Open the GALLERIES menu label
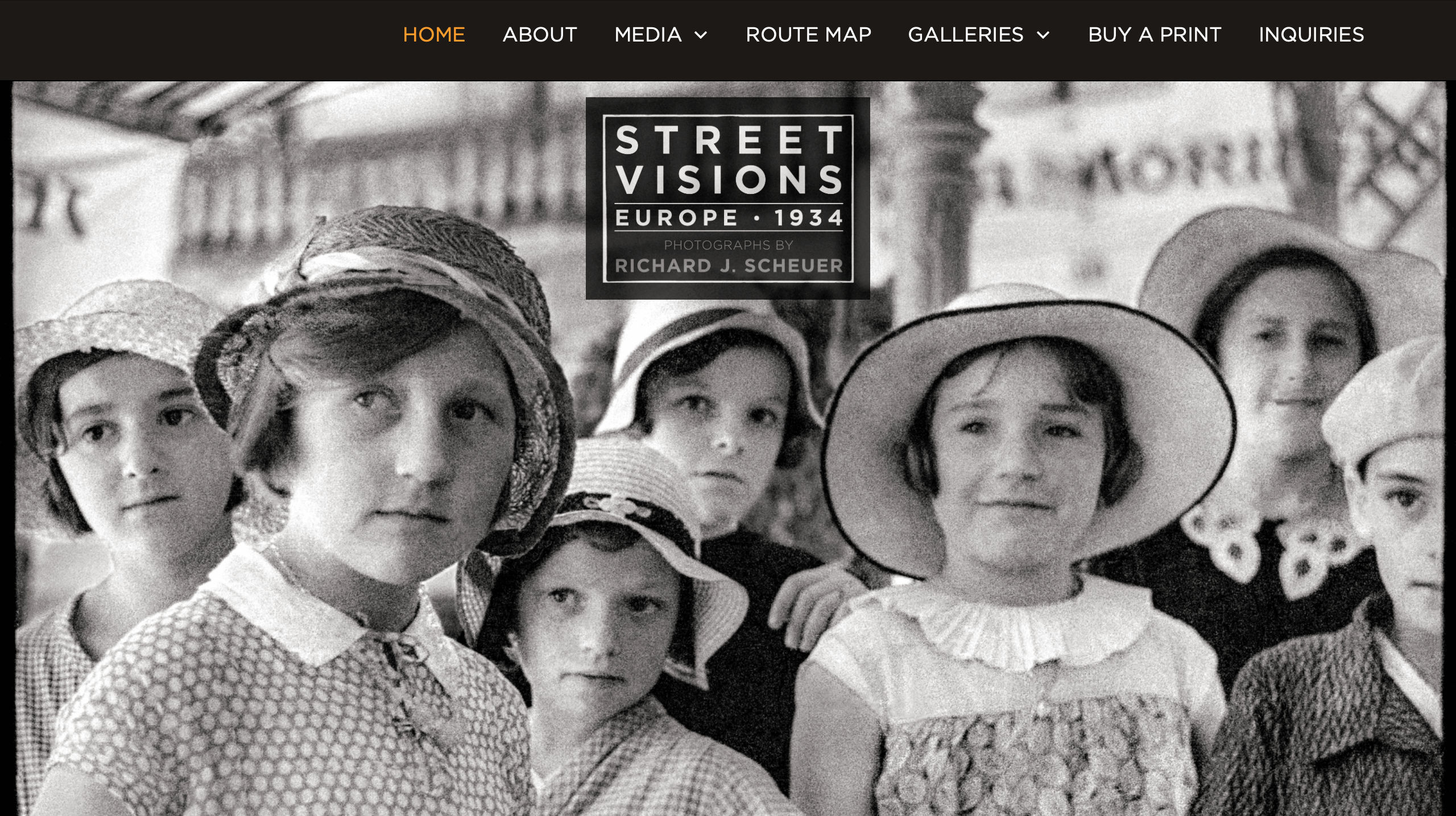1456x816 pixels. 966,35
